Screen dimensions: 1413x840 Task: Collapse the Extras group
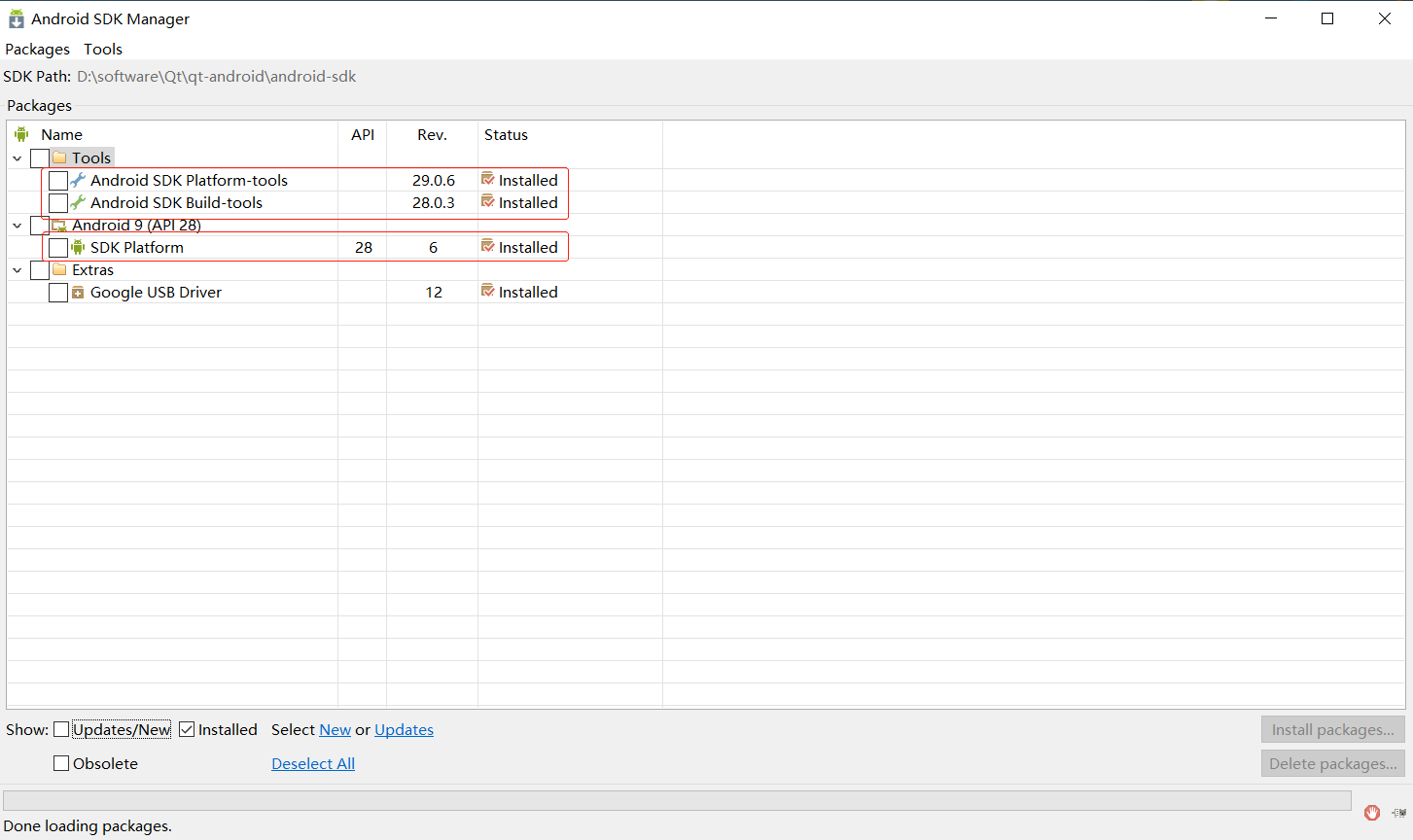(x=18, y=269)
